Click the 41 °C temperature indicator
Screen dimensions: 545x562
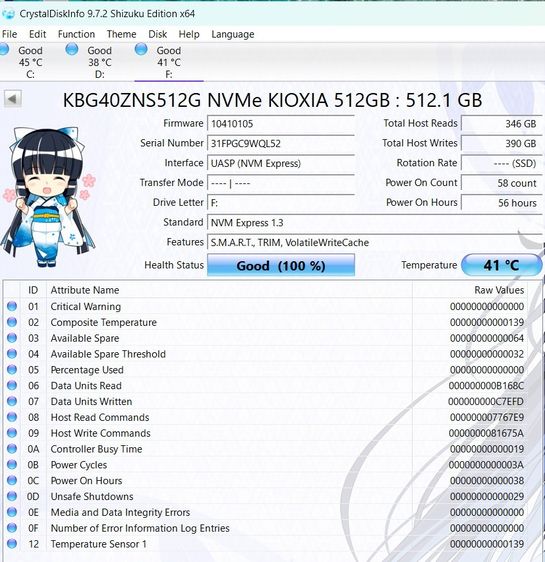pos(502,265)
